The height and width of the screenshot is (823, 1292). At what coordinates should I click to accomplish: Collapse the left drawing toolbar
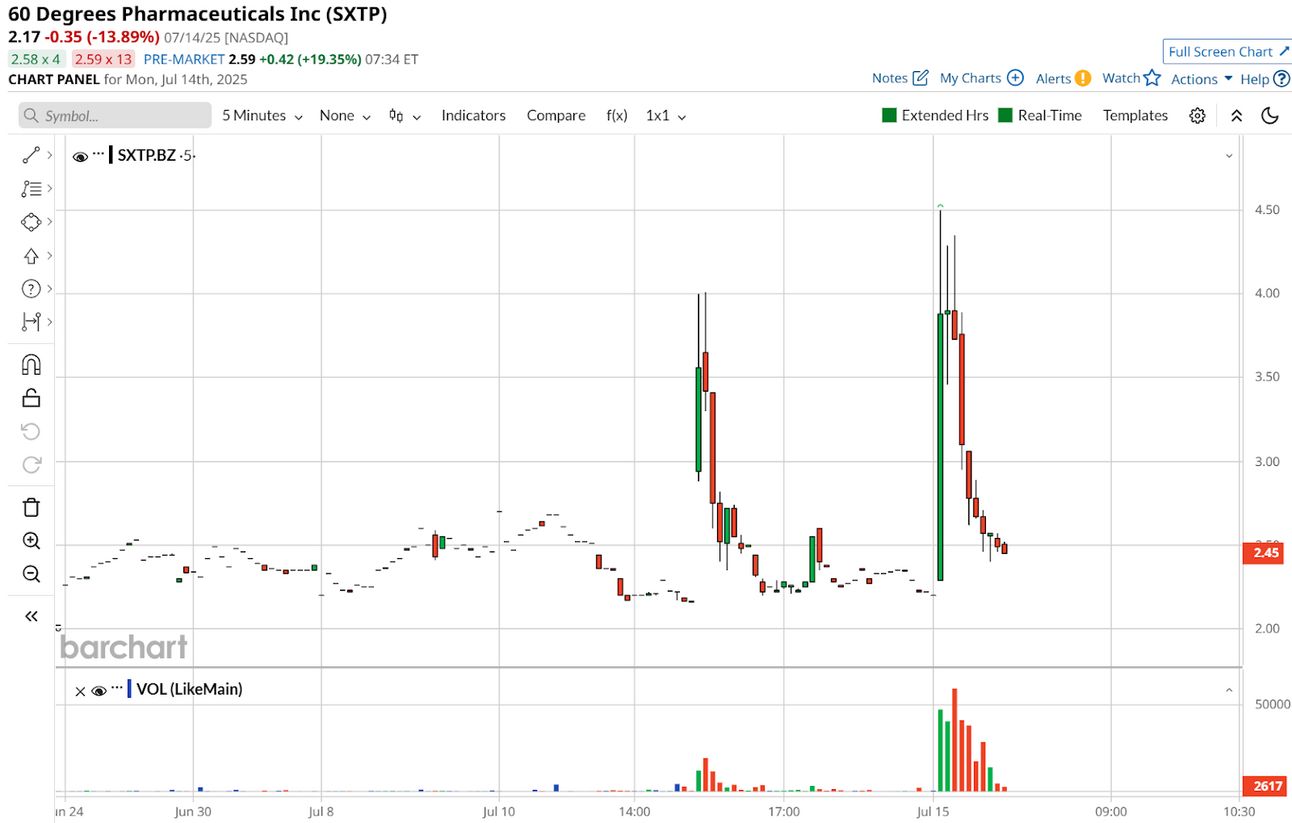[31, 616]
